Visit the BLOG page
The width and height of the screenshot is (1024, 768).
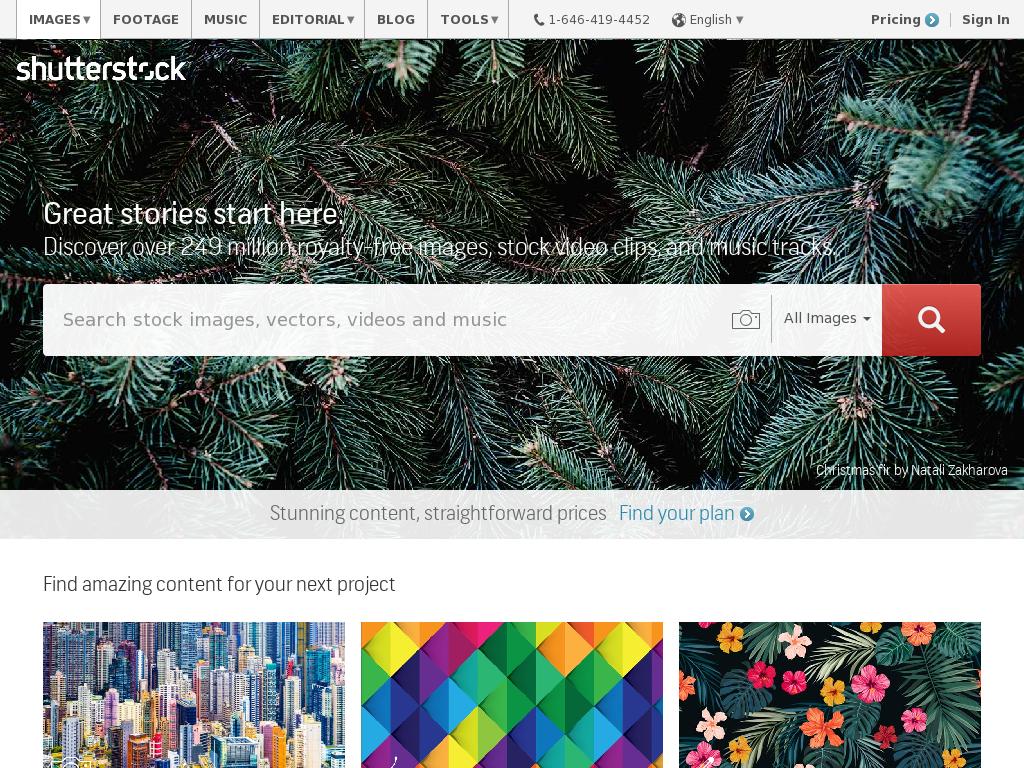396,20
